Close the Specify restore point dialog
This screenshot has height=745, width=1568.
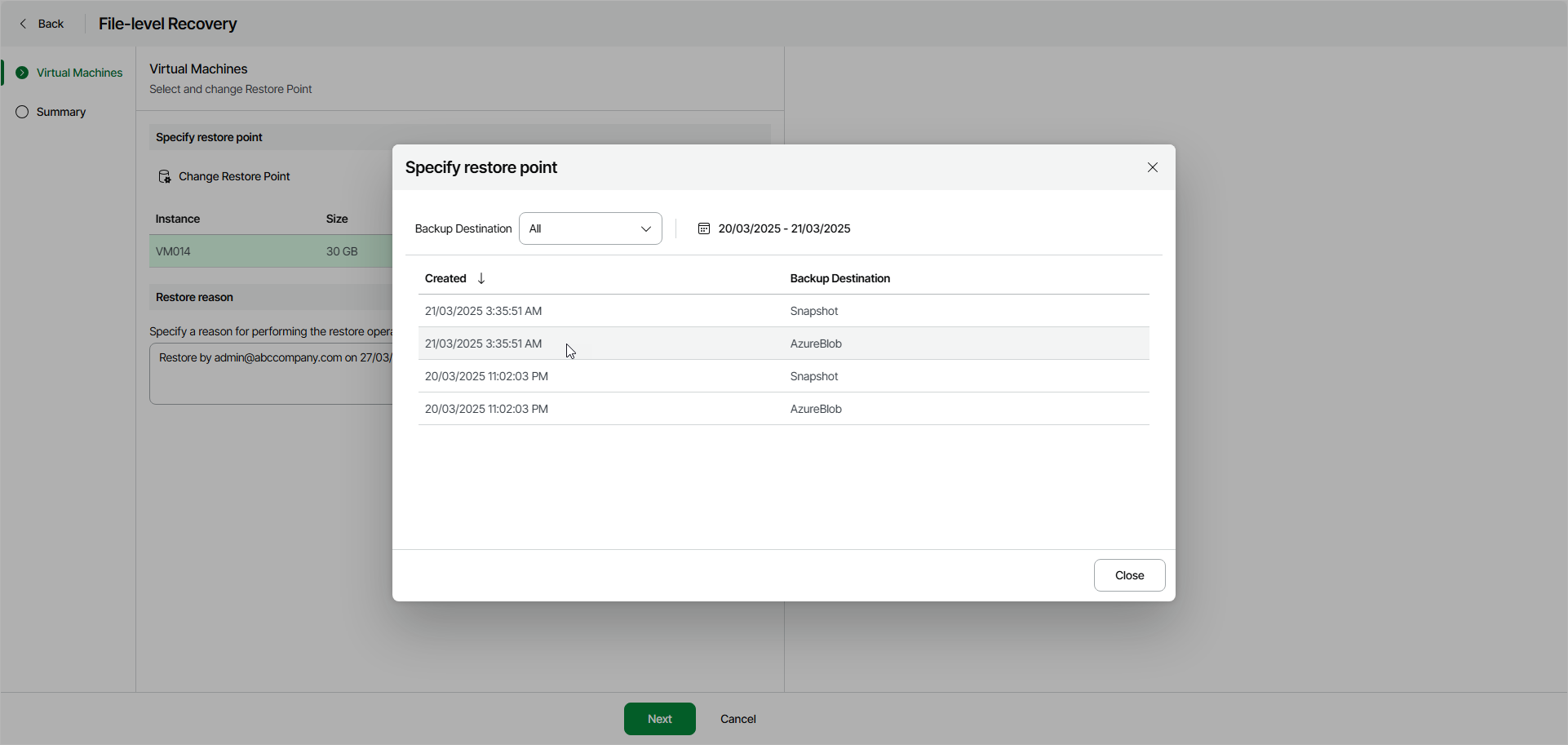1152,167
